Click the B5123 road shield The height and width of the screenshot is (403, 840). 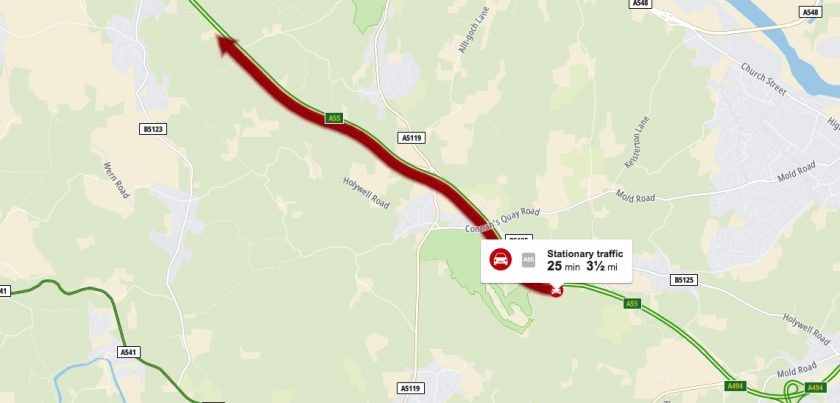153,129
